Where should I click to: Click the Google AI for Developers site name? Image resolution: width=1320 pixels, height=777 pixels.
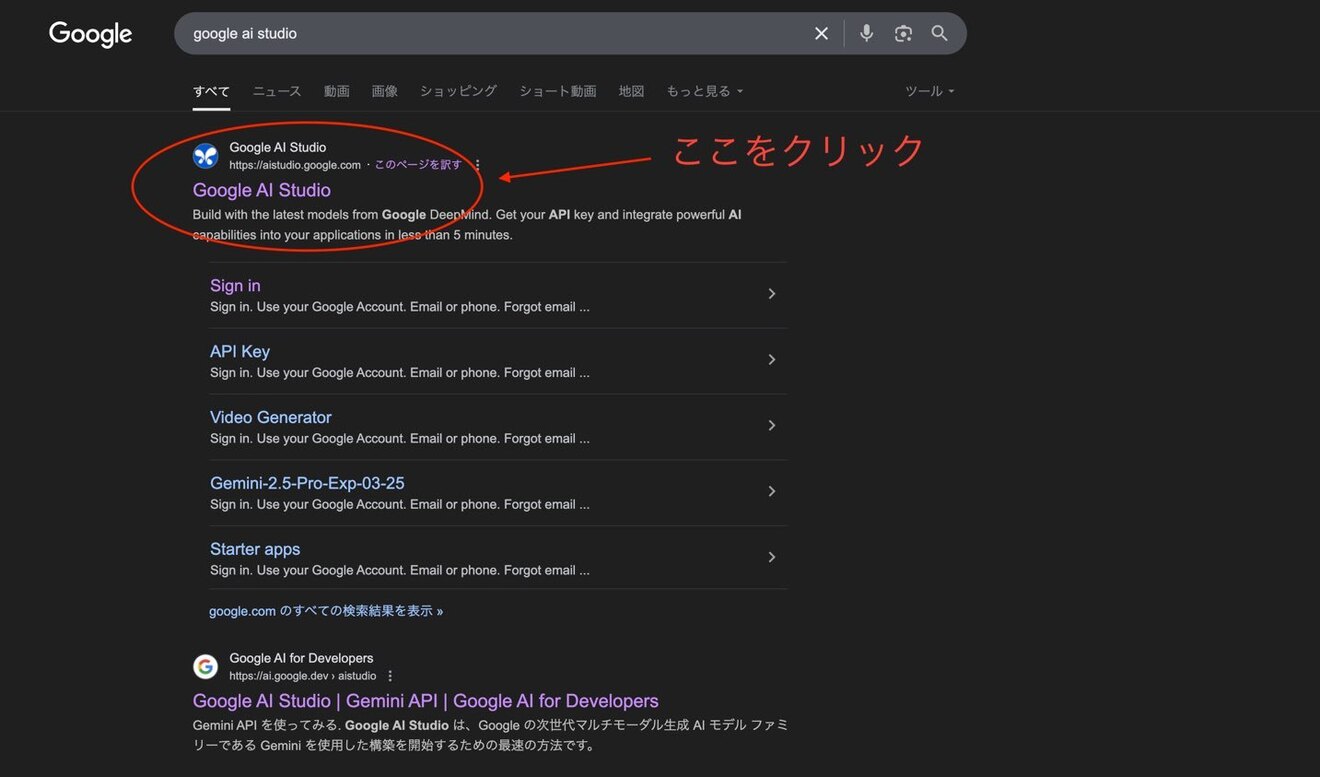coord(301,658)
